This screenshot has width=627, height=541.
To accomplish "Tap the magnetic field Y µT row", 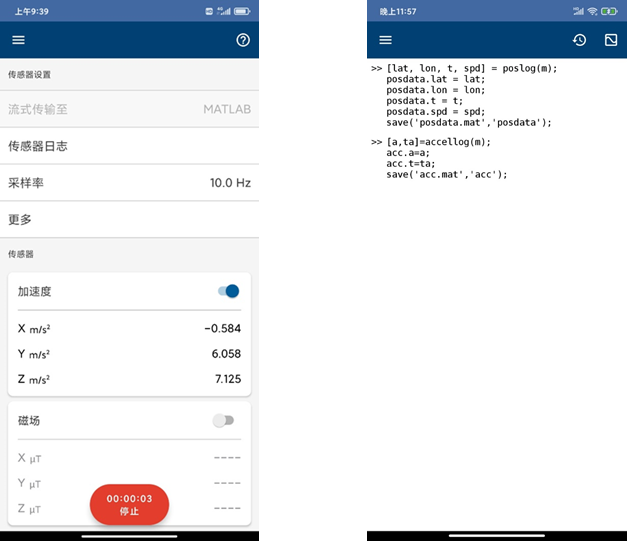I will [129, 483].
